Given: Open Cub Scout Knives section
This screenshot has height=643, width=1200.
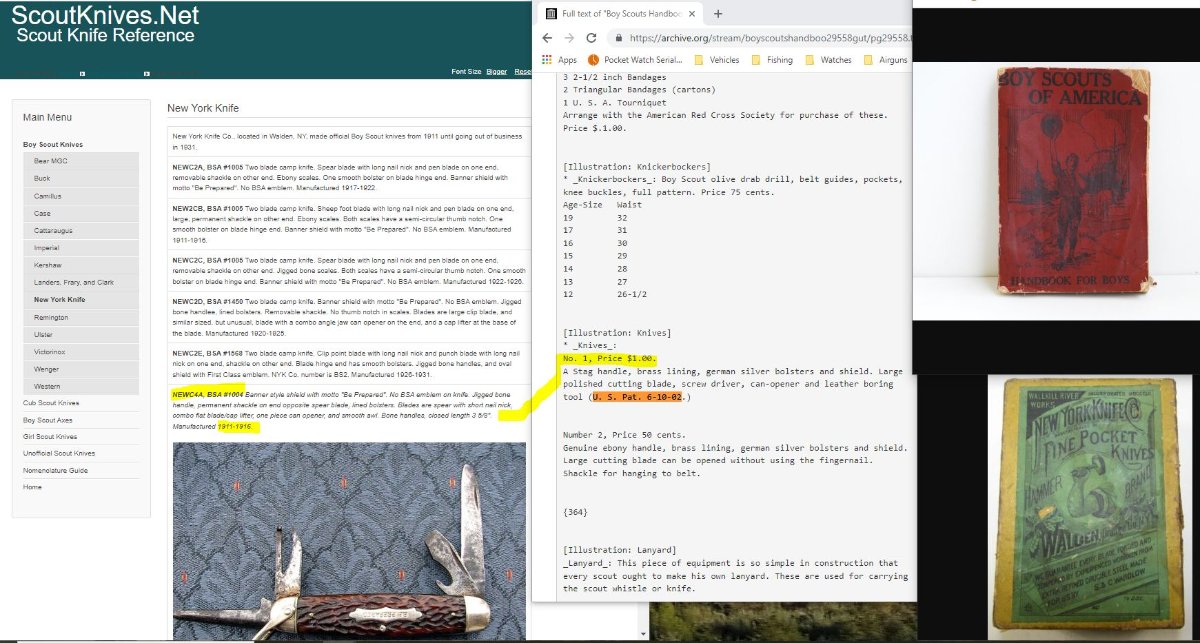Looking at the screenshot, I should 51,403.
